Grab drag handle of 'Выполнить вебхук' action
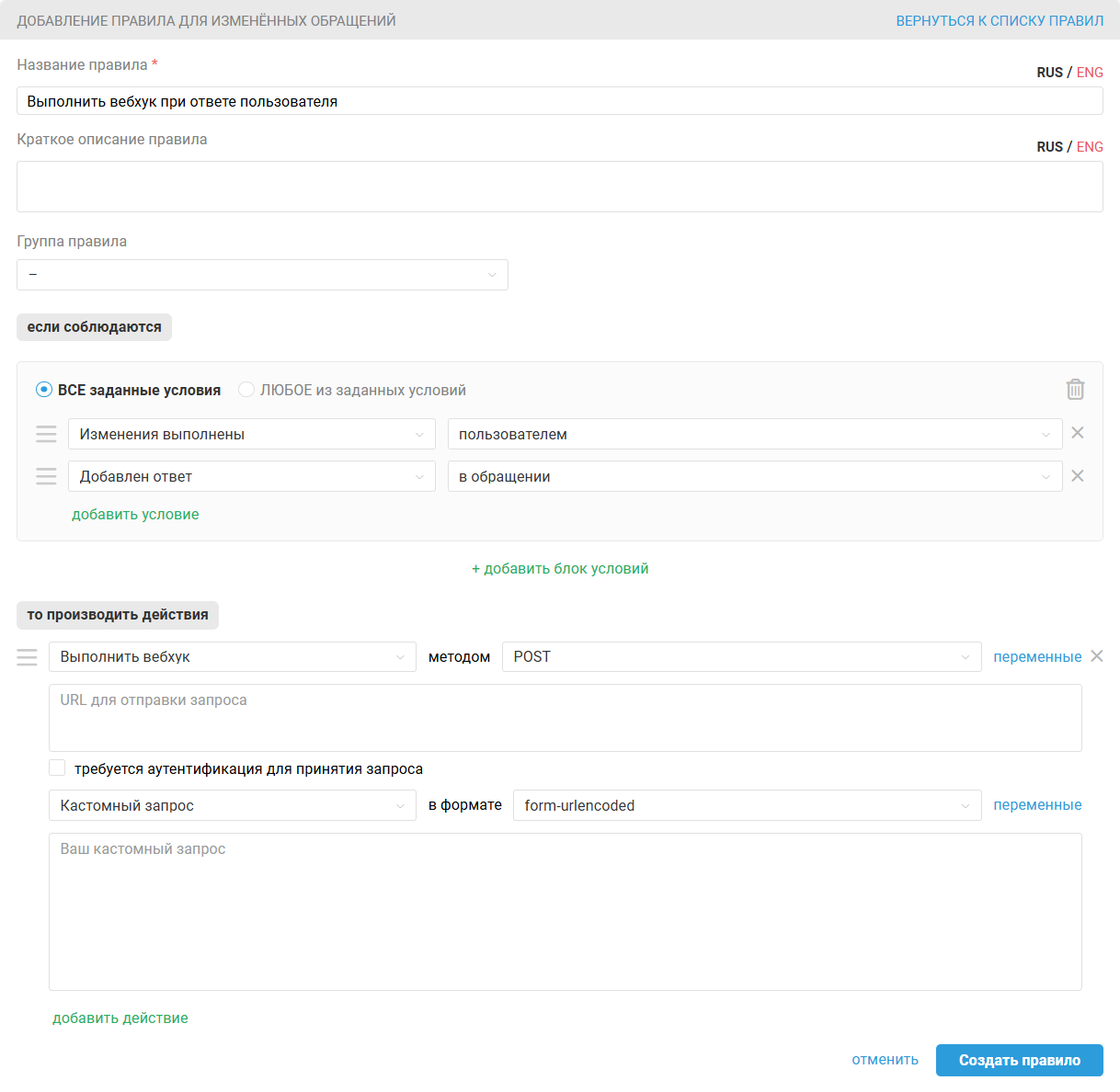This screenshot has width=1120, height=1092. tap(27, 656)
